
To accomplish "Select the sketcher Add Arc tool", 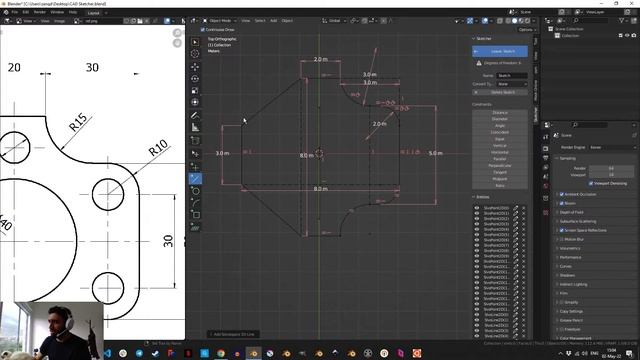I will point(195,202).
